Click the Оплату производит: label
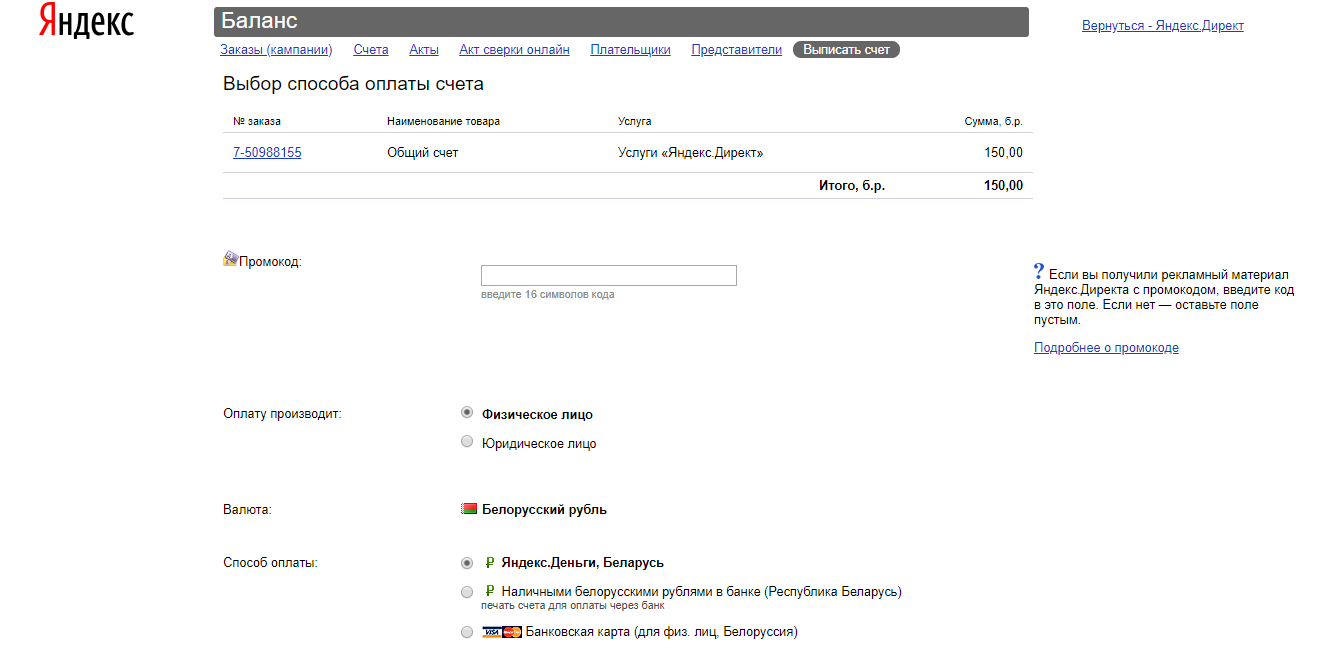Image resolution: width=1322 pixels, height=648 pixels. click(x=282, y=414)
